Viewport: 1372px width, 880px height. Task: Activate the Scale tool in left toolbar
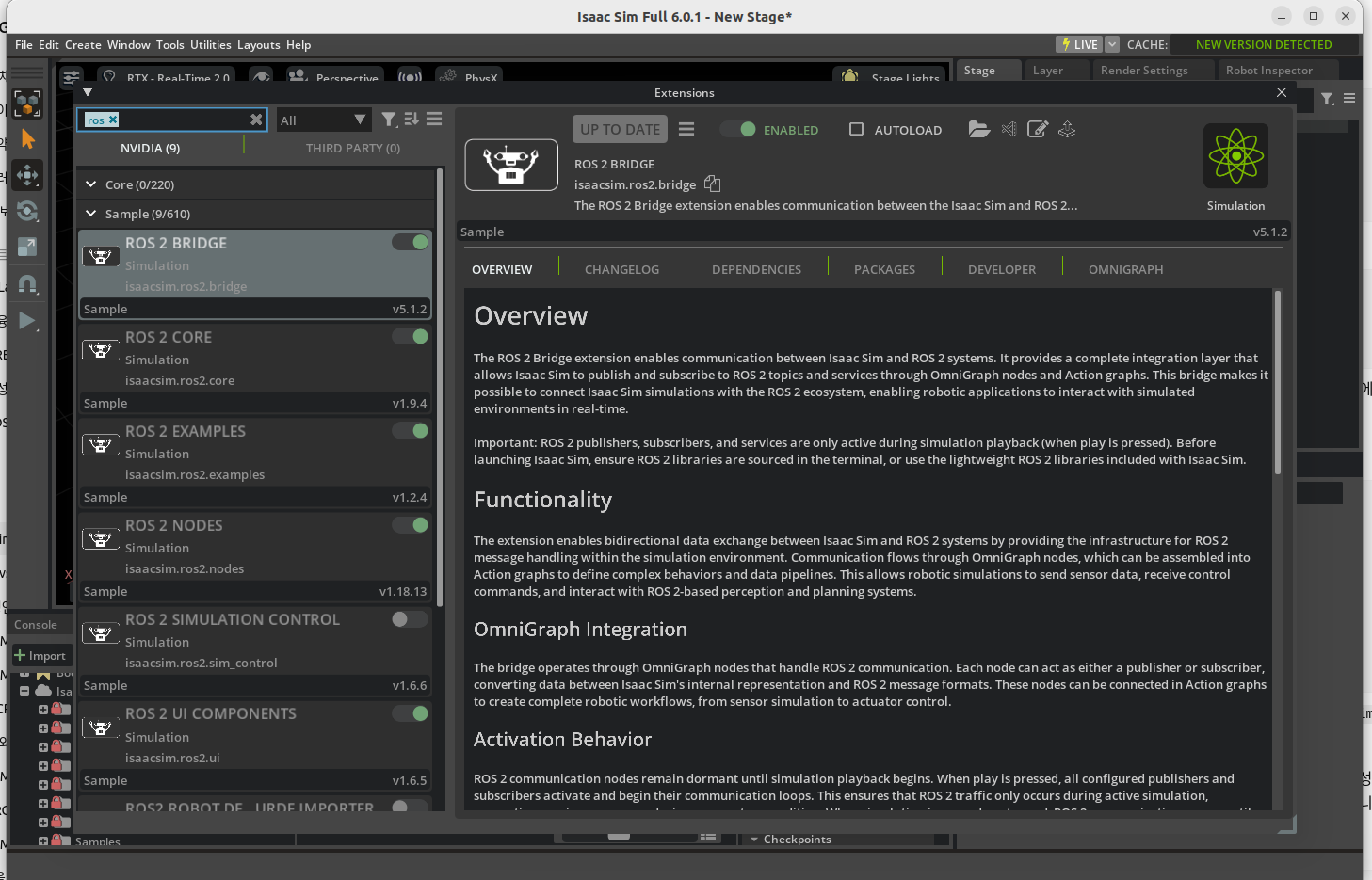pyautogui.click(x=27, y=247)
